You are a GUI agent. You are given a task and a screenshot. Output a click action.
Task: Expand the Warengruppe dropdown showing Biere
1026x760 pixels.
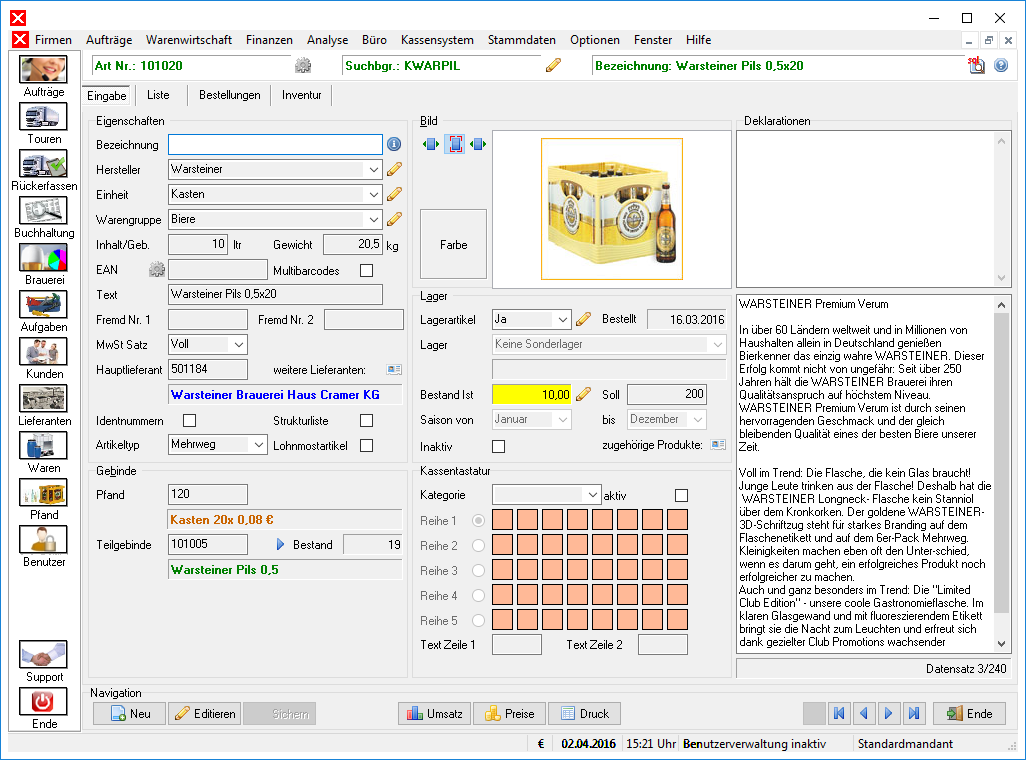point(373,219)
